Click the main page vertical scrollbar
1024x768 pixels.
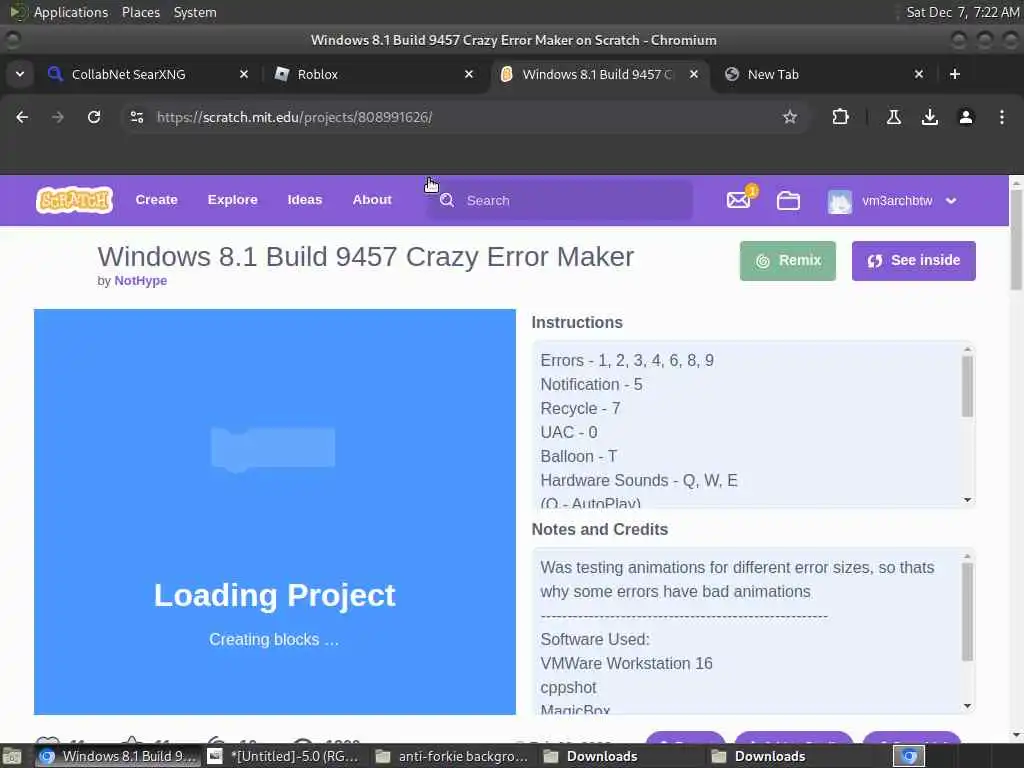1016,239
